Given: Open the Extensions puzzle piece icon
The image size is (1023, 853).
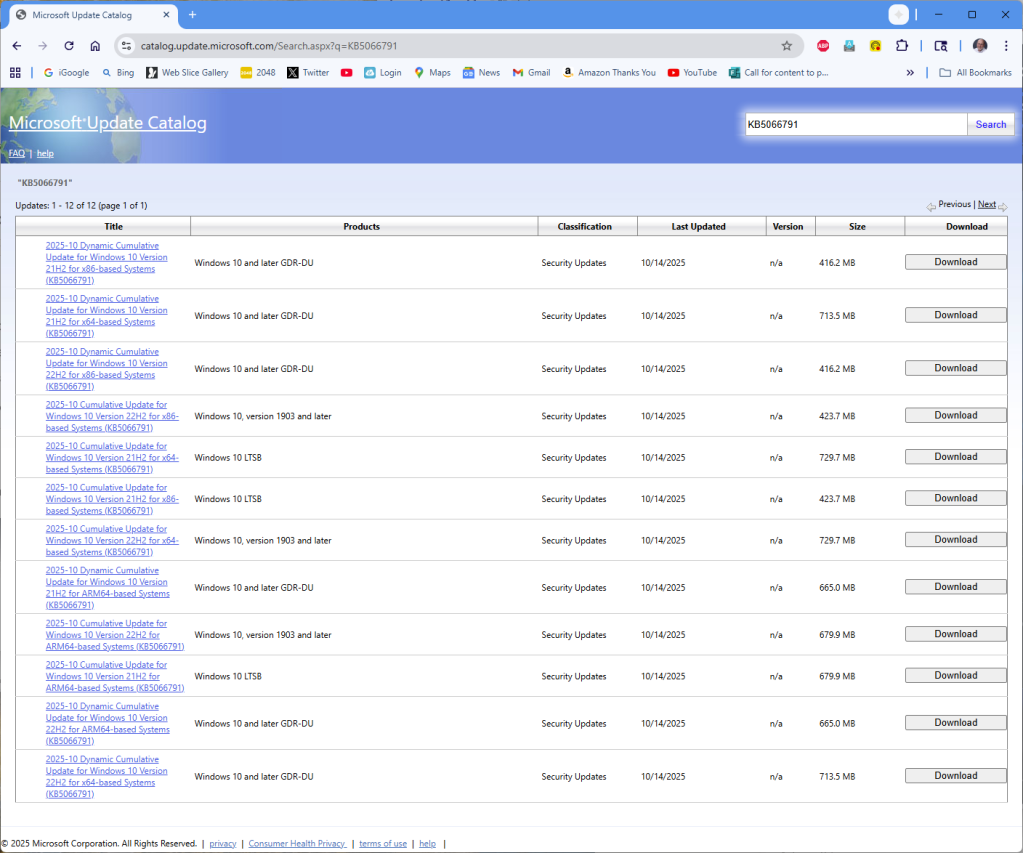Looking at the screenshot, I should pyautogui.click(x=901, y=45).
